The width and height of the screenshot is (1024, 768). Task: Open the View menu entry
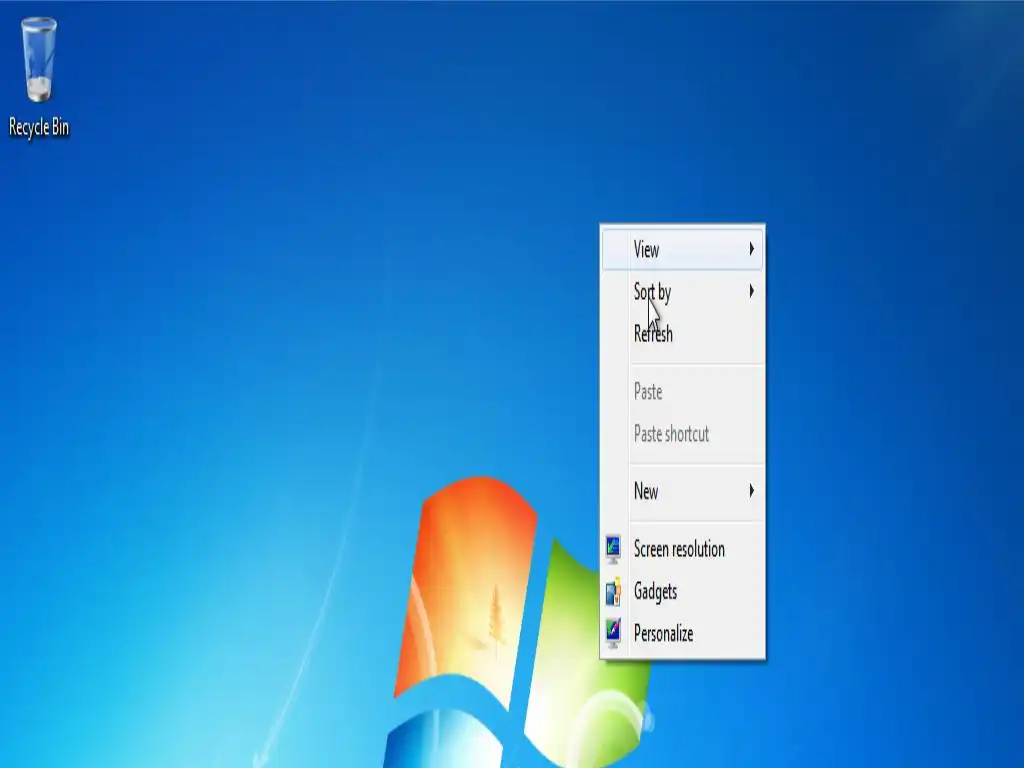(682, 249)
